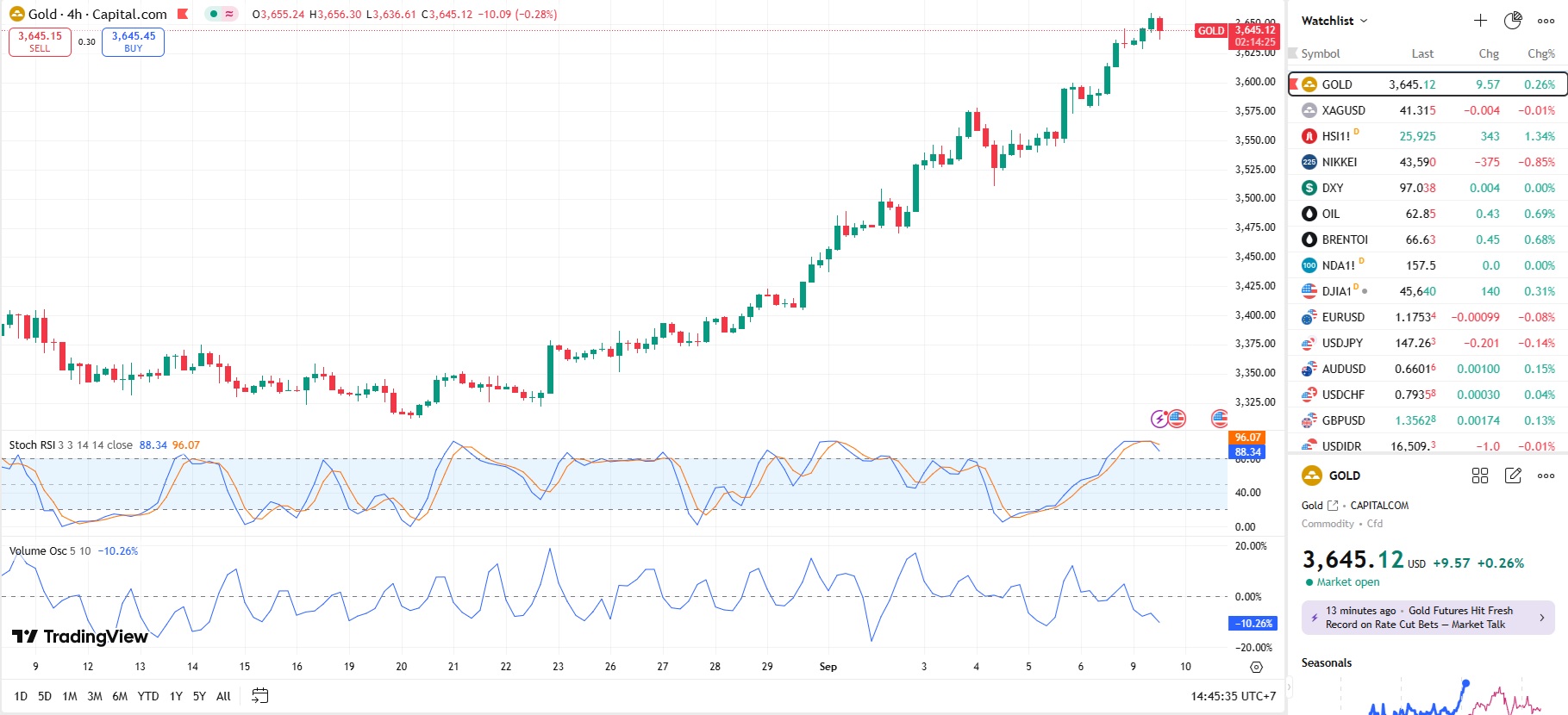1568x715 pixels.
Task: Open chart axis settings gear icon
Action: pos(1256,667)
